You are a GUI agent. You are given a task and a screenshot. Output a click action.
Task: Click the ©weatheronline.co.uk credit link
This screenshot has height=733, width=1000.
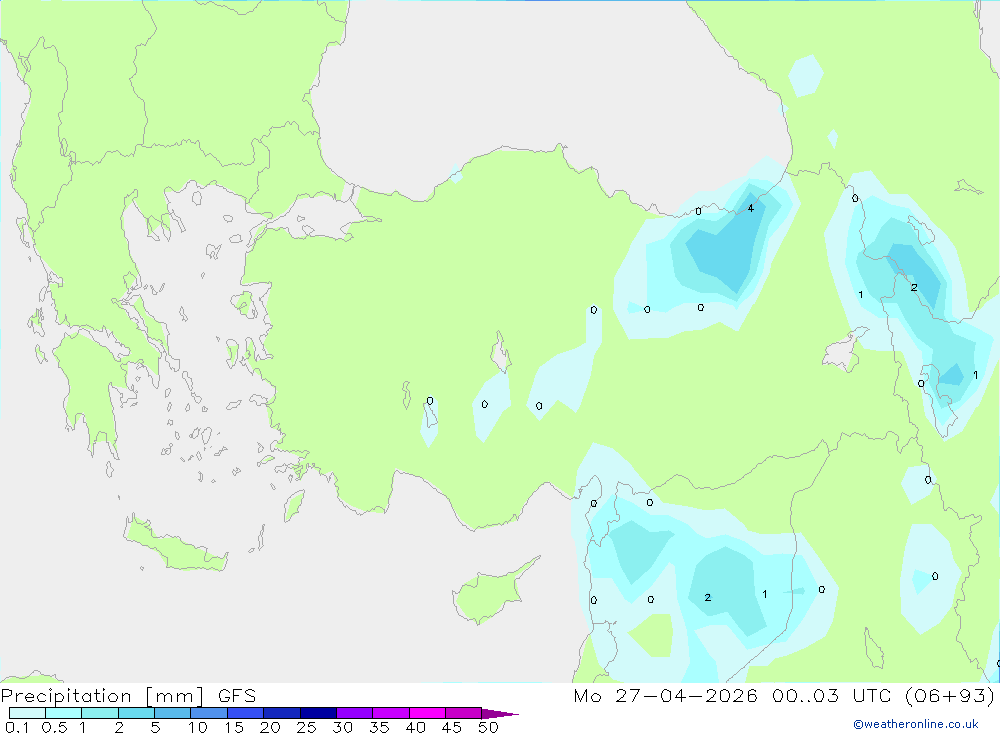click(x=916, y=724)
